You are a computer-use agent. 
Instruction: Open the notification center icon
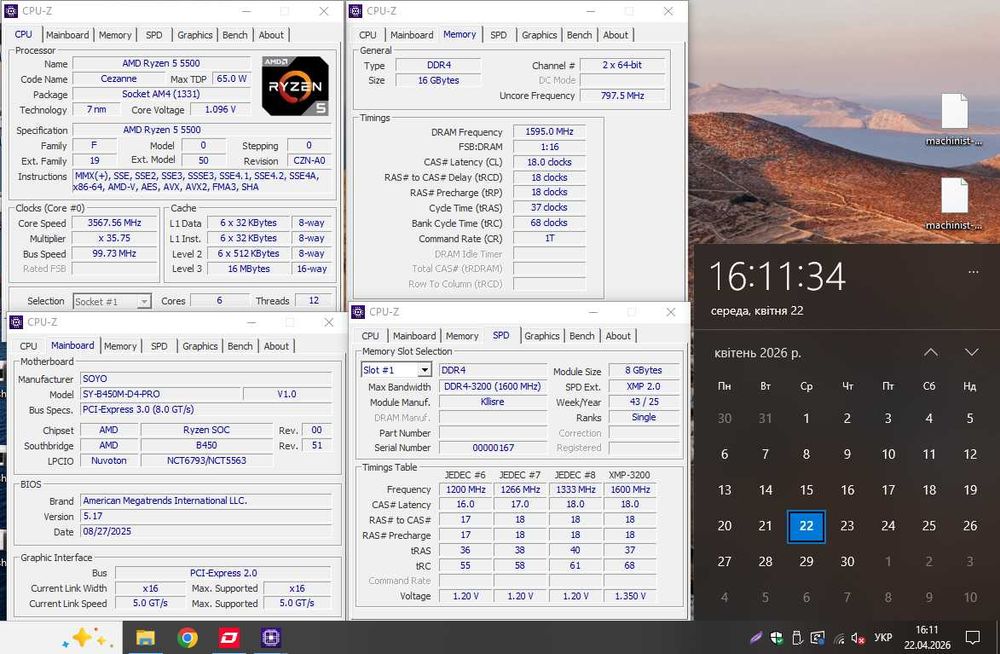(973, 637)
